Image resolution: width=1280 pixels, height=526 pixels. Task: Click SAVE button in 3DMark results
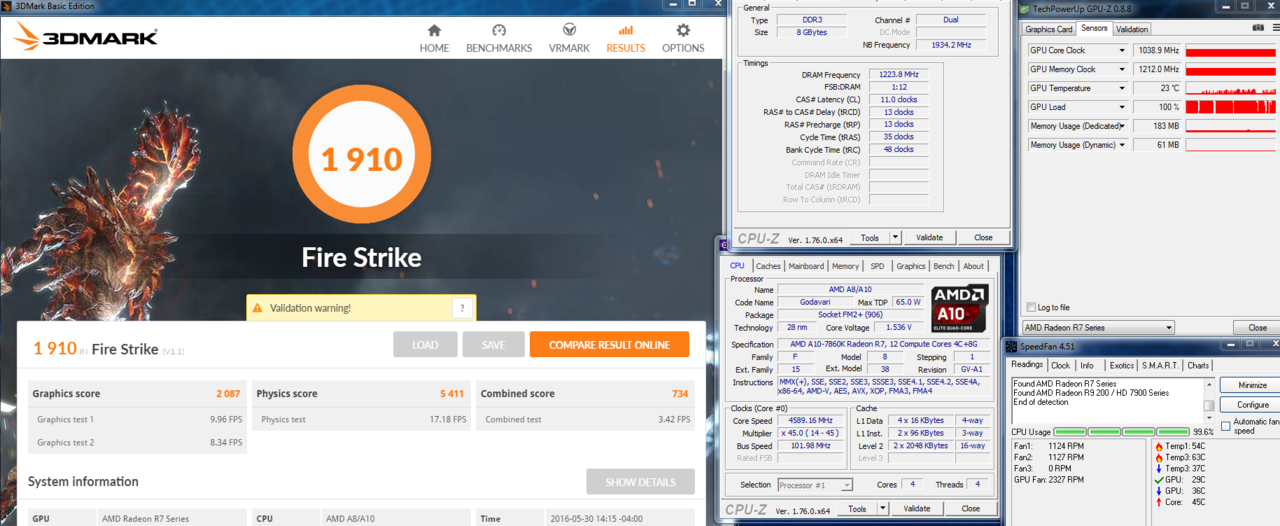click(493, 345)
